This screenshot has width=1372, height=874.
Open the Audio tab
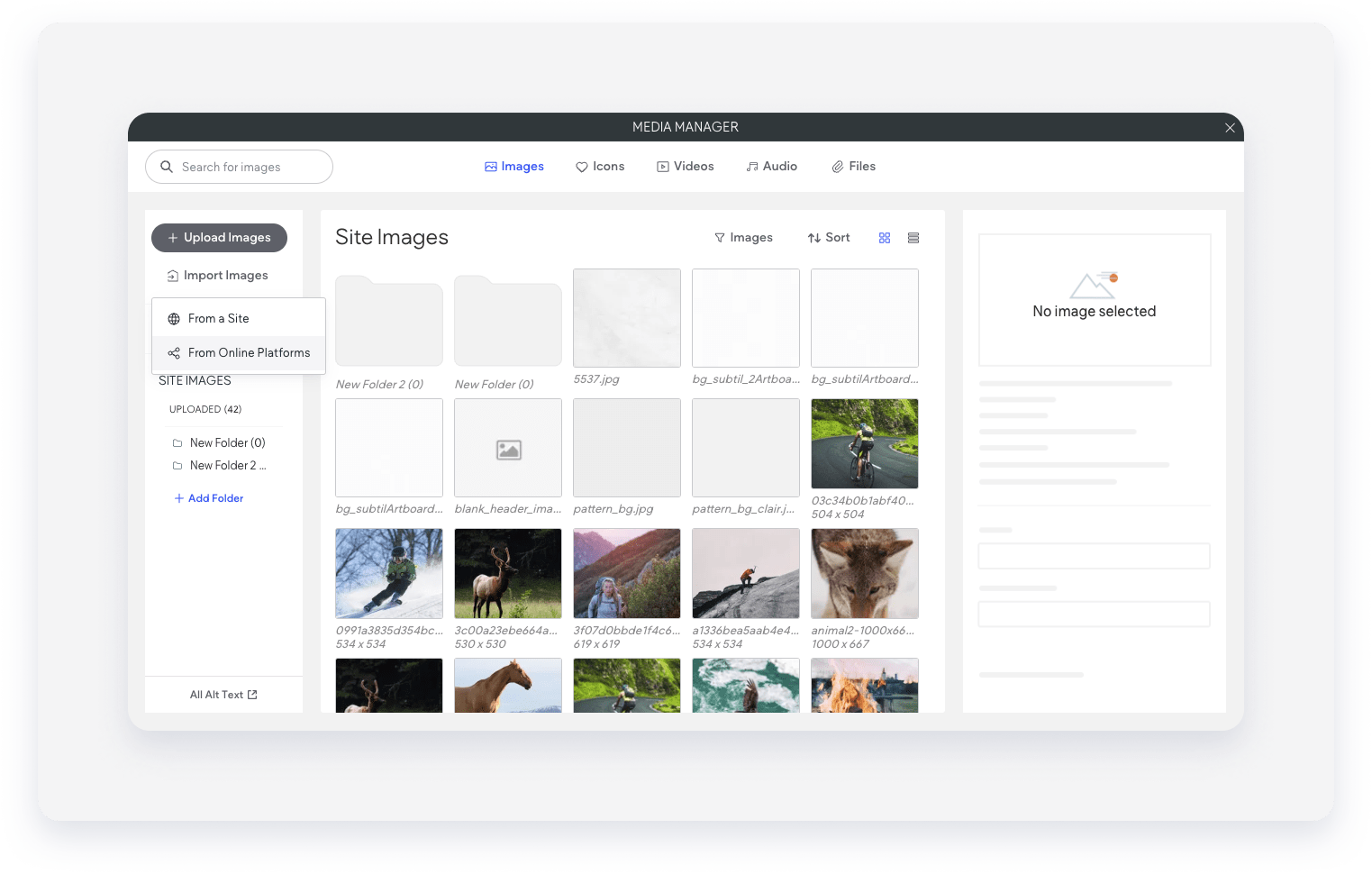click(x=772, y=167)
